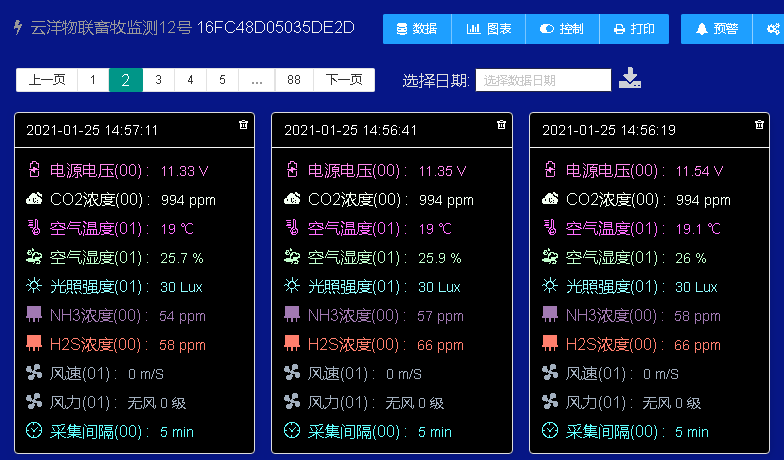
Task: Click the 选择数据日期 date input field
Action: coord(543,80)
